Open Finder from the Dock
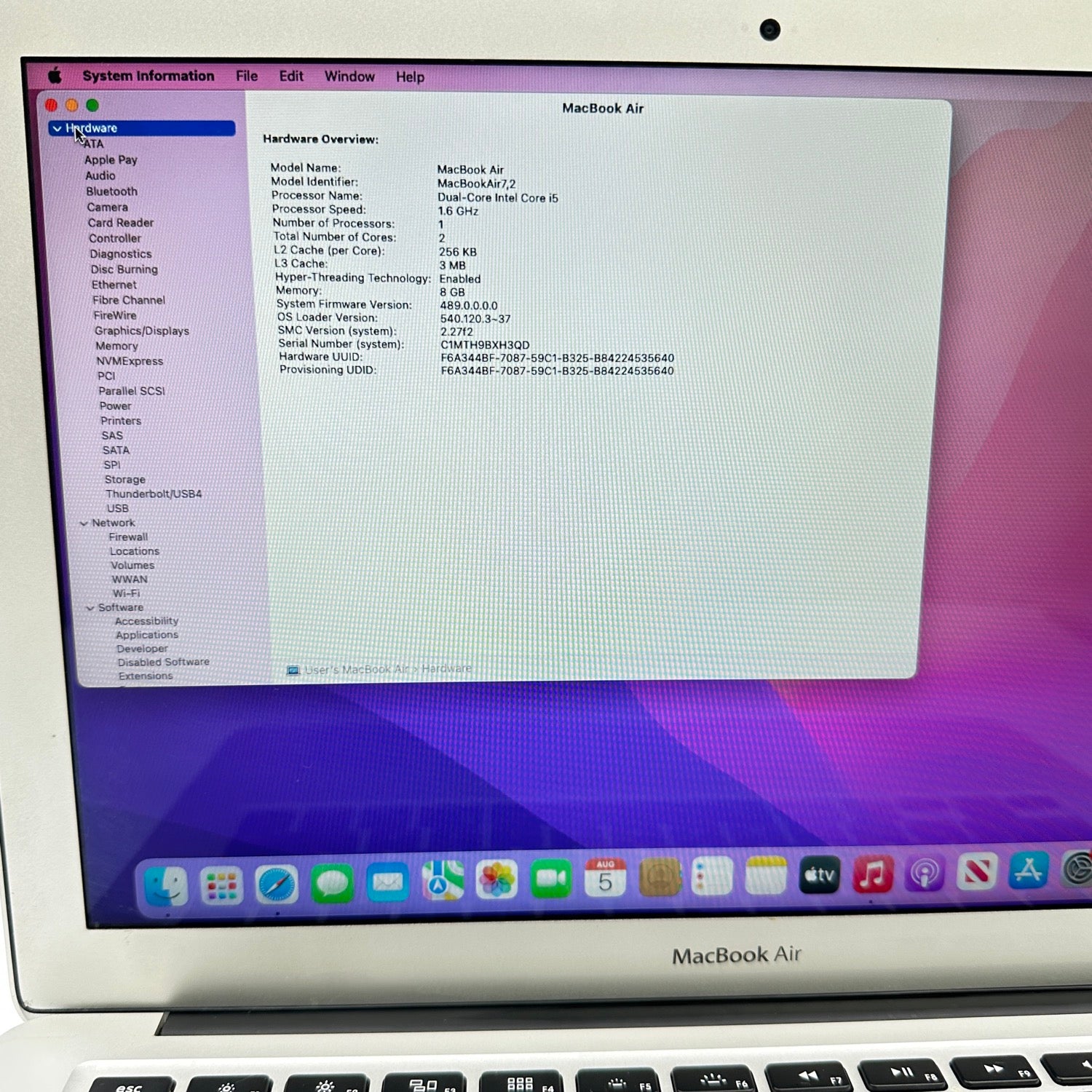 click(x=166, y=885)
